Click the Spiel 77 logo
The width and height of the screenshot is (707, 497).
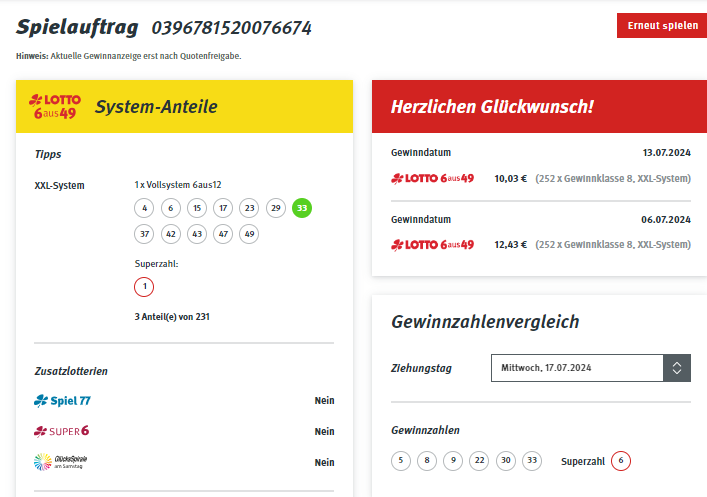62,400
